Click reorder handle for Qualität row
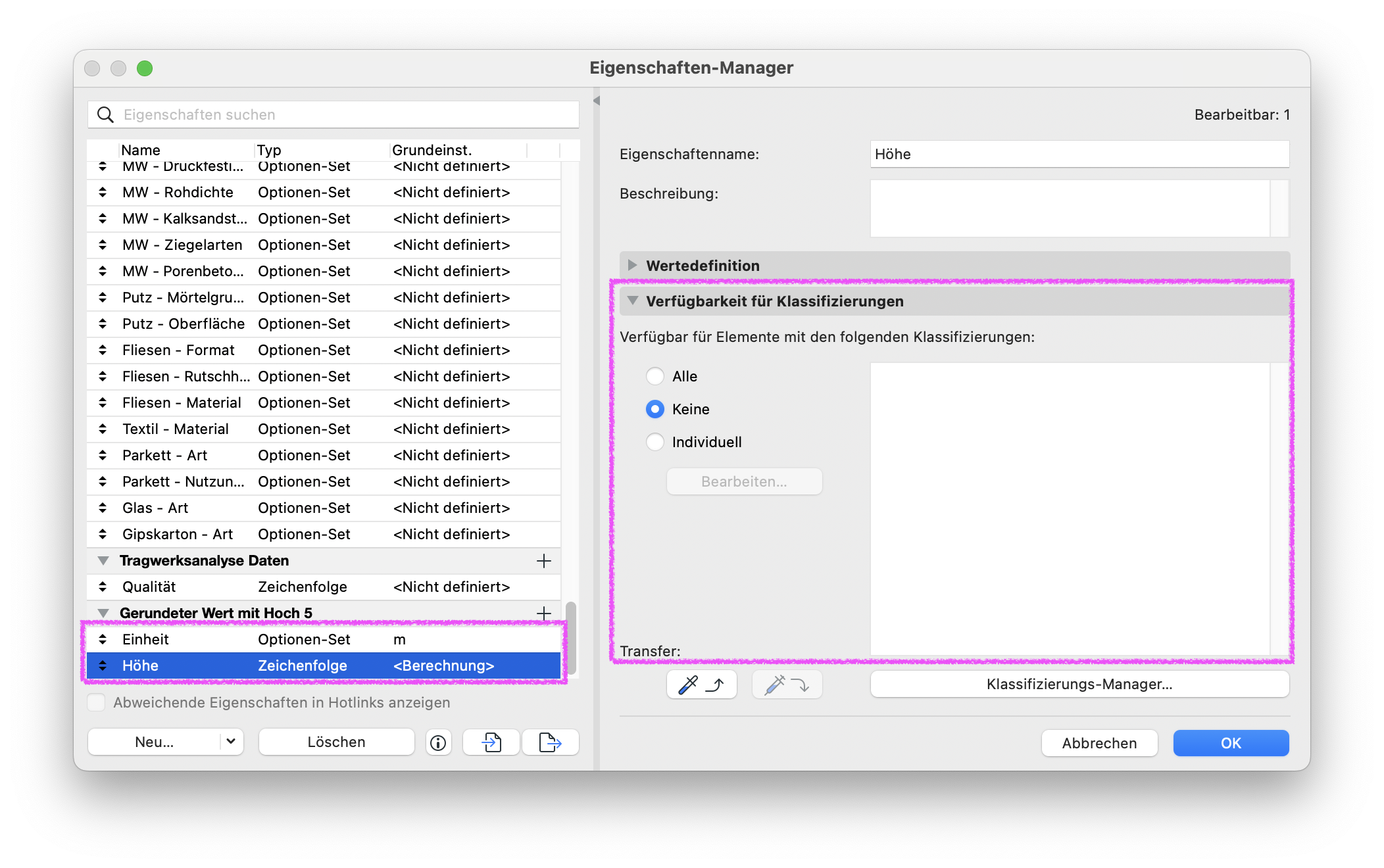This screenshot has width=1384, height=868. pos(103,587)
